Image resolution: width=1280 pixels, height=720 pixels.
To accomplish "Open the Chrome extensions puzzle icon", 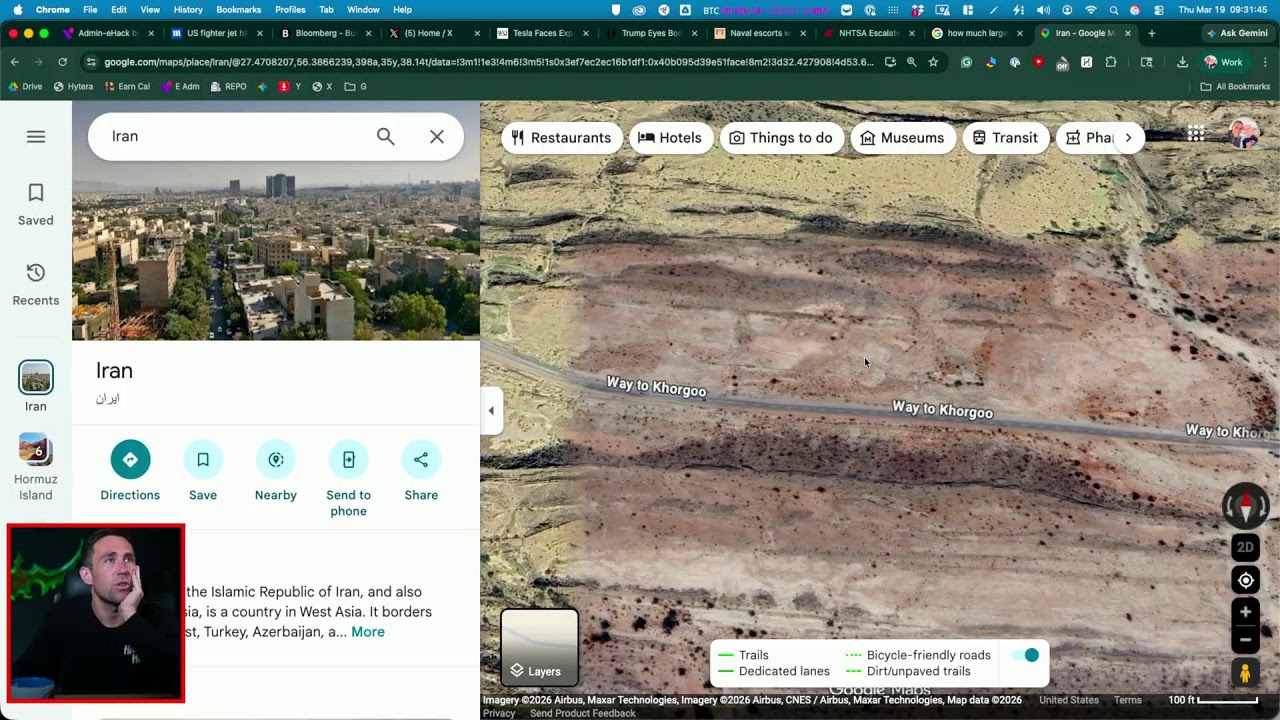I will (1111, 62).
